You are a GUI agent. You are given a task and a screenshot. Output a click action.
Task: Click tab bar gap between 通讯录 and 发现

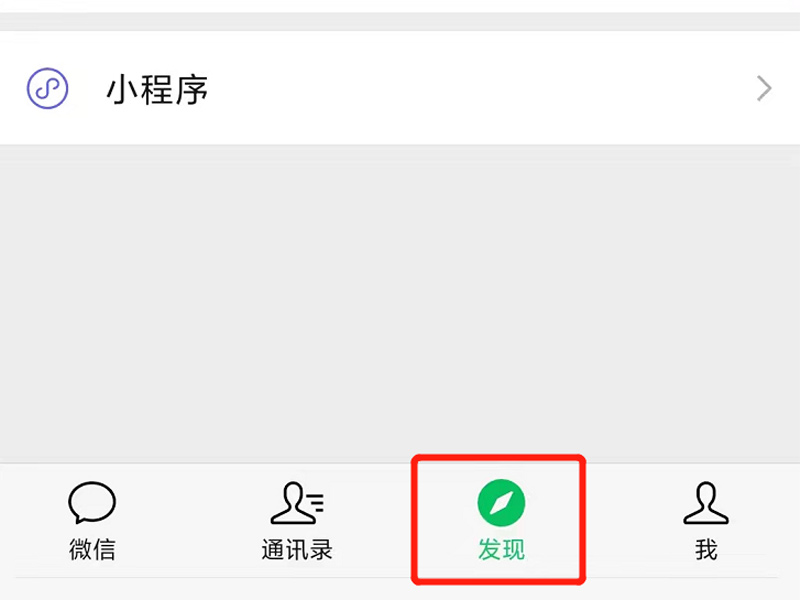pyautogui.click(x=371, y=520)
